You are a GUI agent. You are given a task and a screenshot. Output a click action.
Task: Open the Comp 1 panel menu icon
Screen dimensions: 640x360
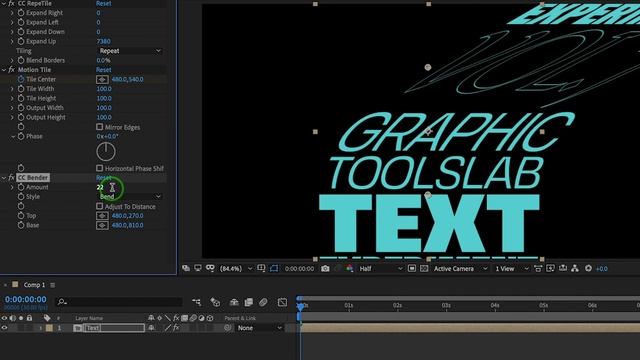coord(53,285)
